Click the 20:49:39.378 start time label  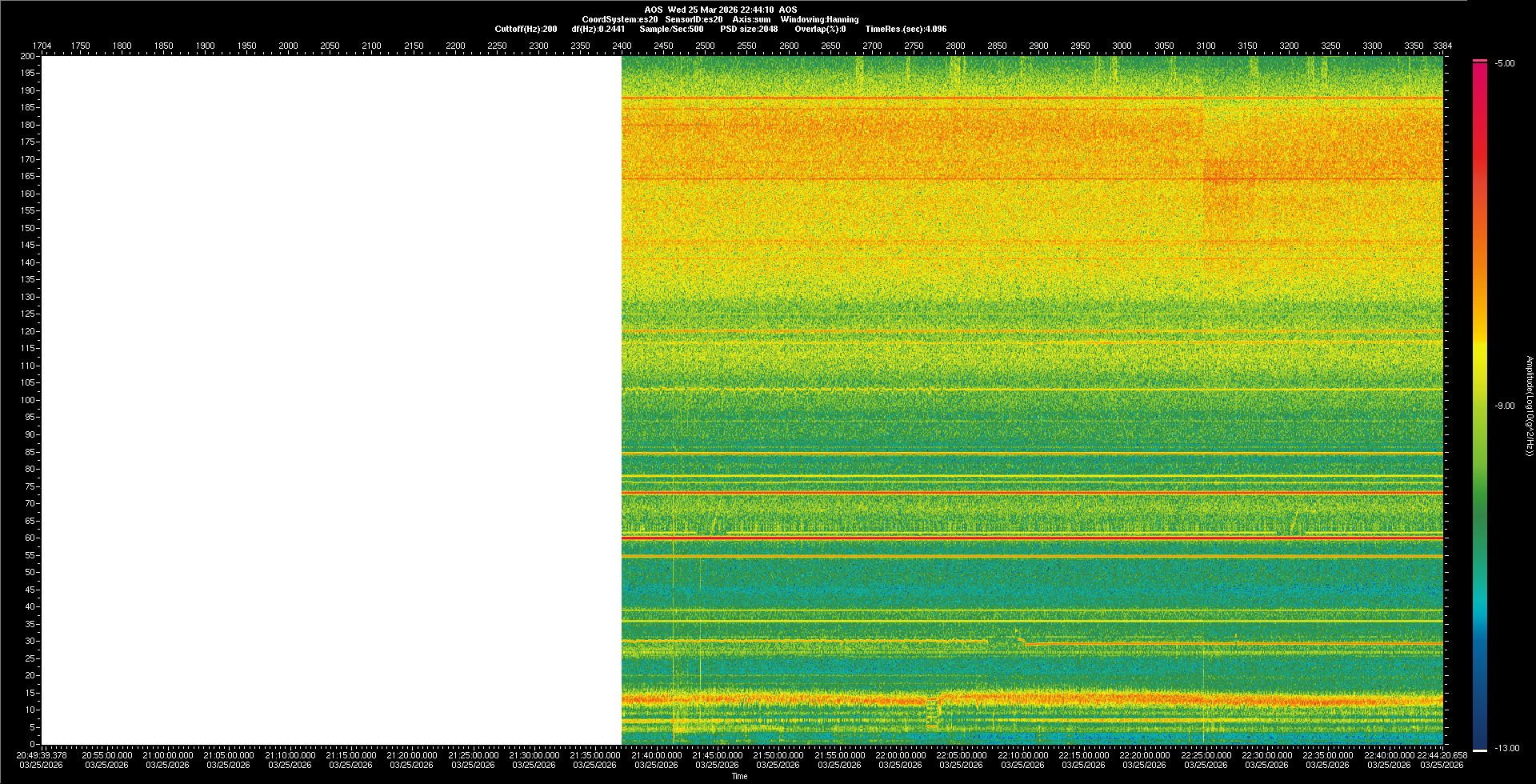pyautogui.click(x=42, y=755)
